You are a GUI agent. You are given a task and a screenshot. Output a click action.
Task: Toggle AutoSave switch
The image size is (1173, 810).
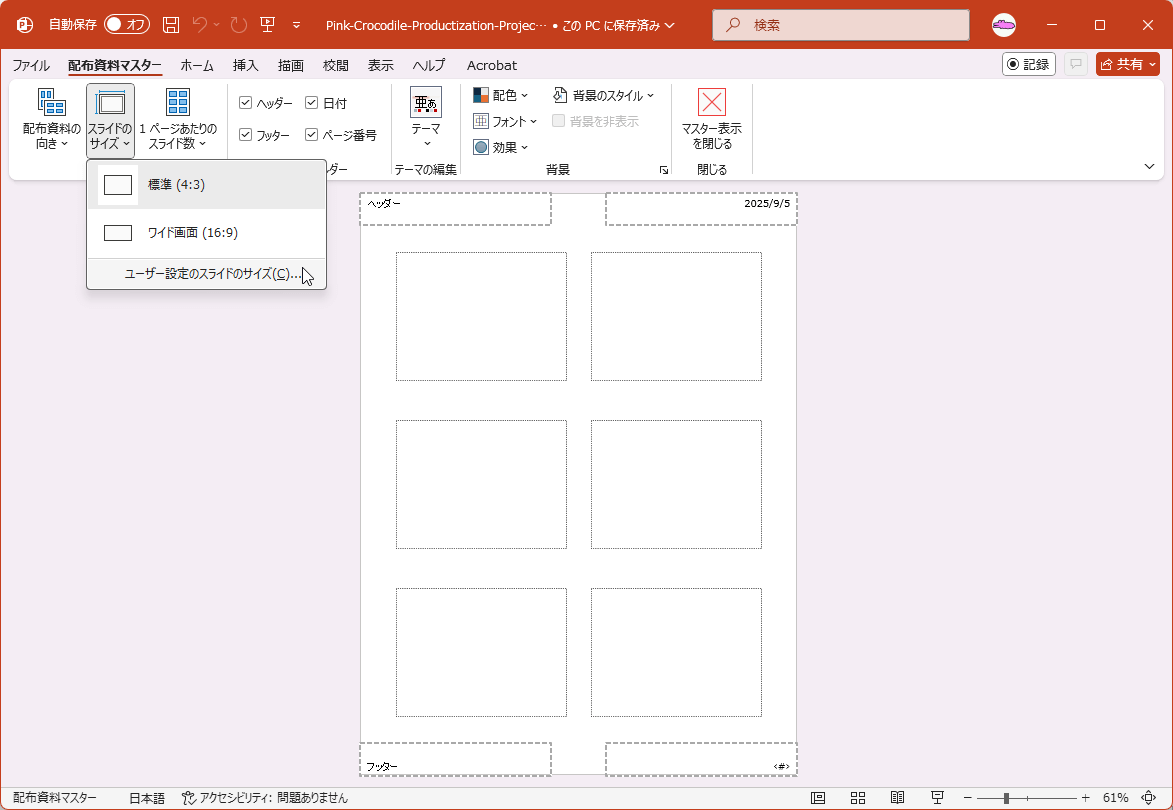pos(127,25)
